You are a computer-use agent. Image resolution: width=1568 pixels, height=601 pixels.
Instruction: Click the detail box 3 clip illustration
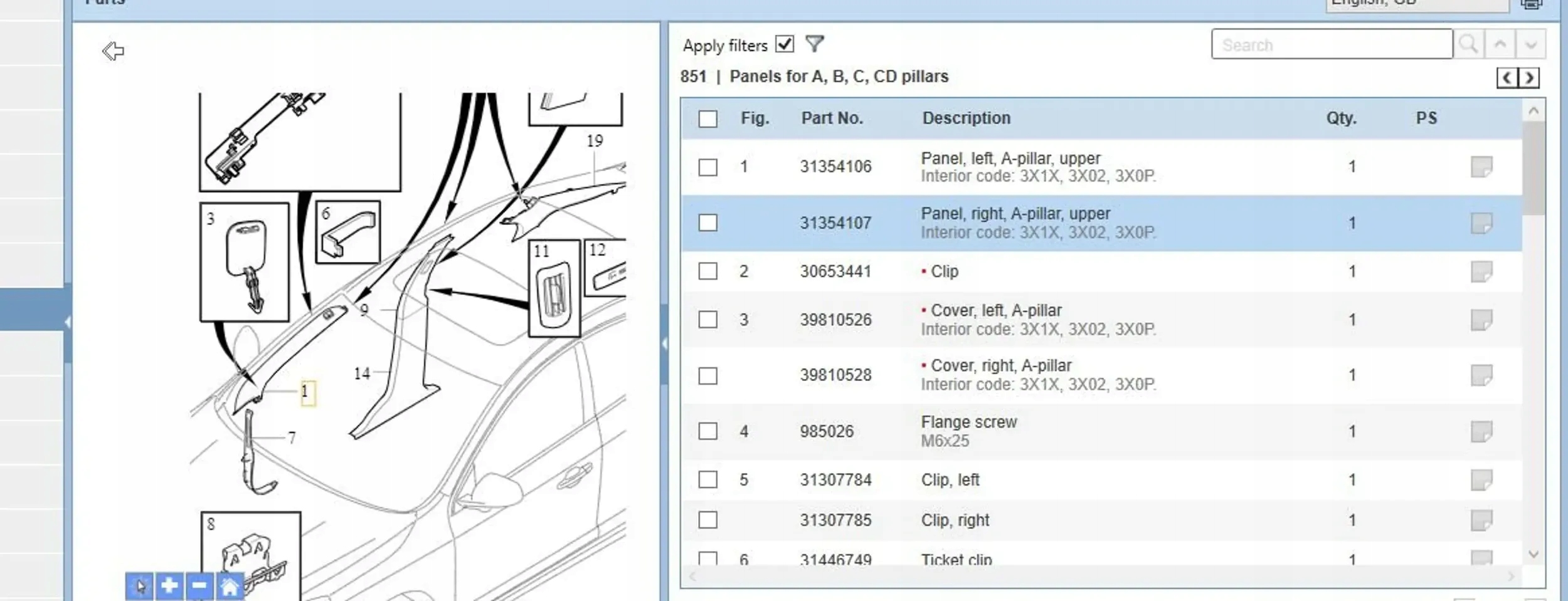(245, 262)
